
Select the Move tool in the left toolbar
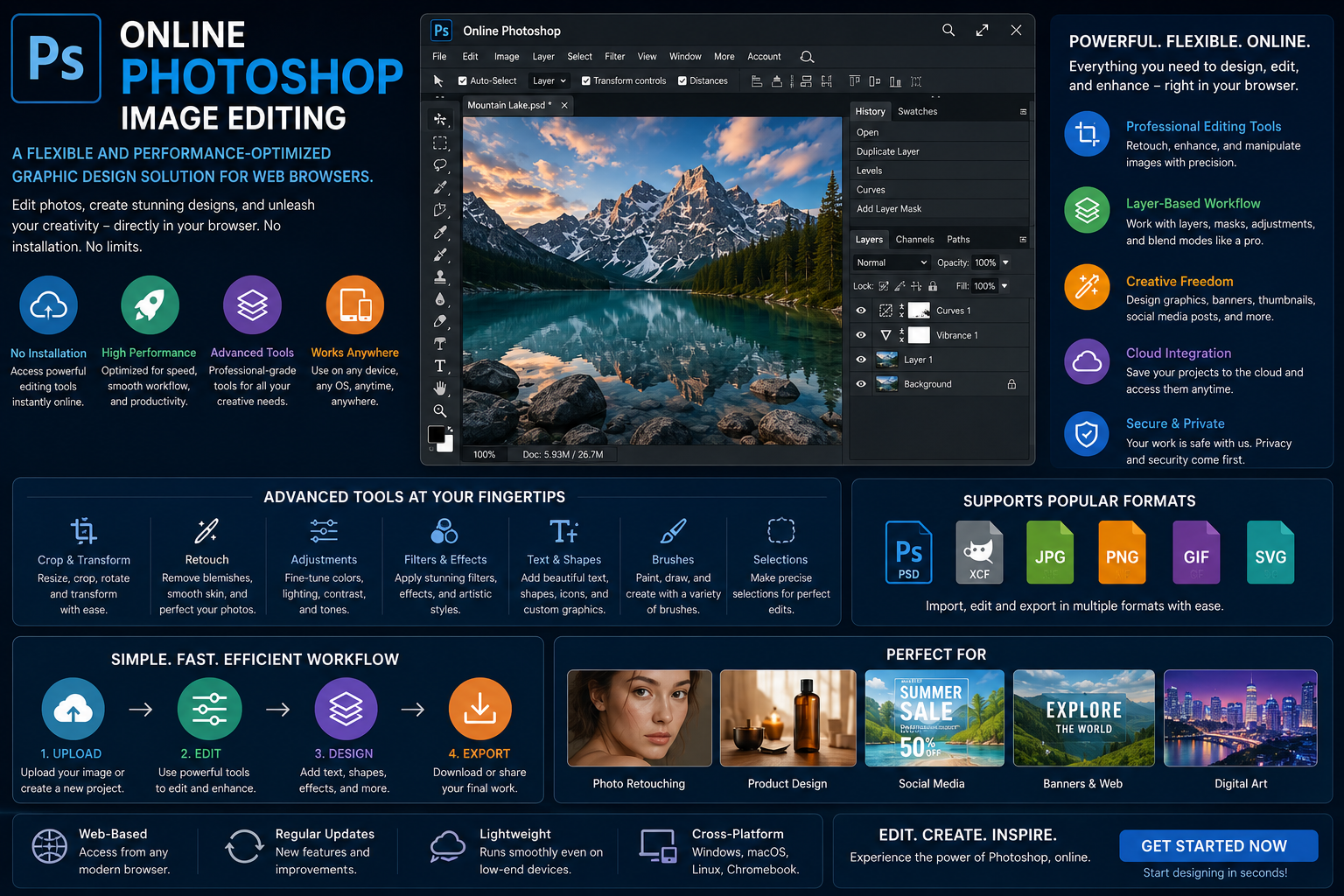(x=440, y=119)
